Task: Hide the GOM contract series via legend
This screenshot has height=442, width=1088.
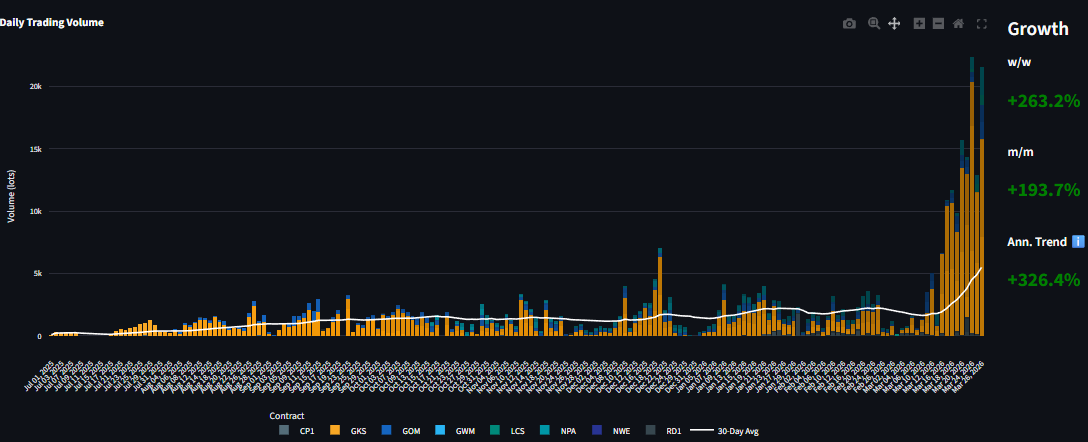Action: point(401,431)
